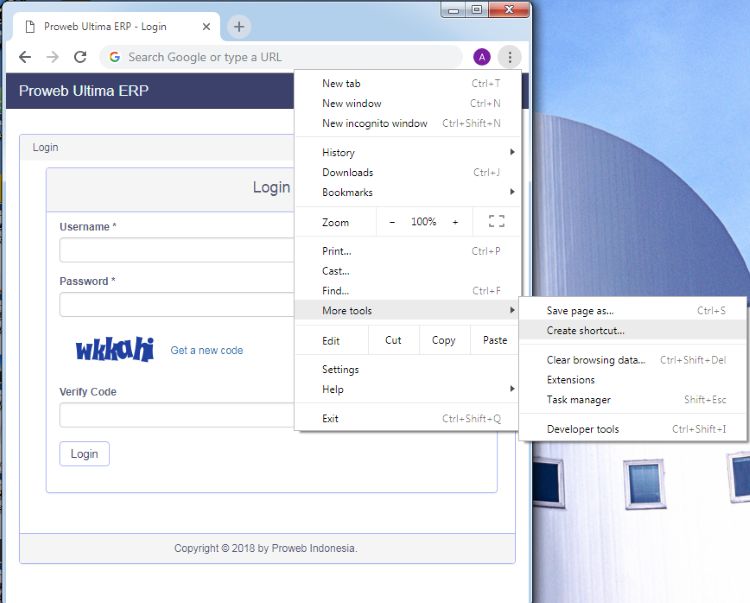Click Copy in the Edit row
750x603 pixels.
tap(444, 340)
